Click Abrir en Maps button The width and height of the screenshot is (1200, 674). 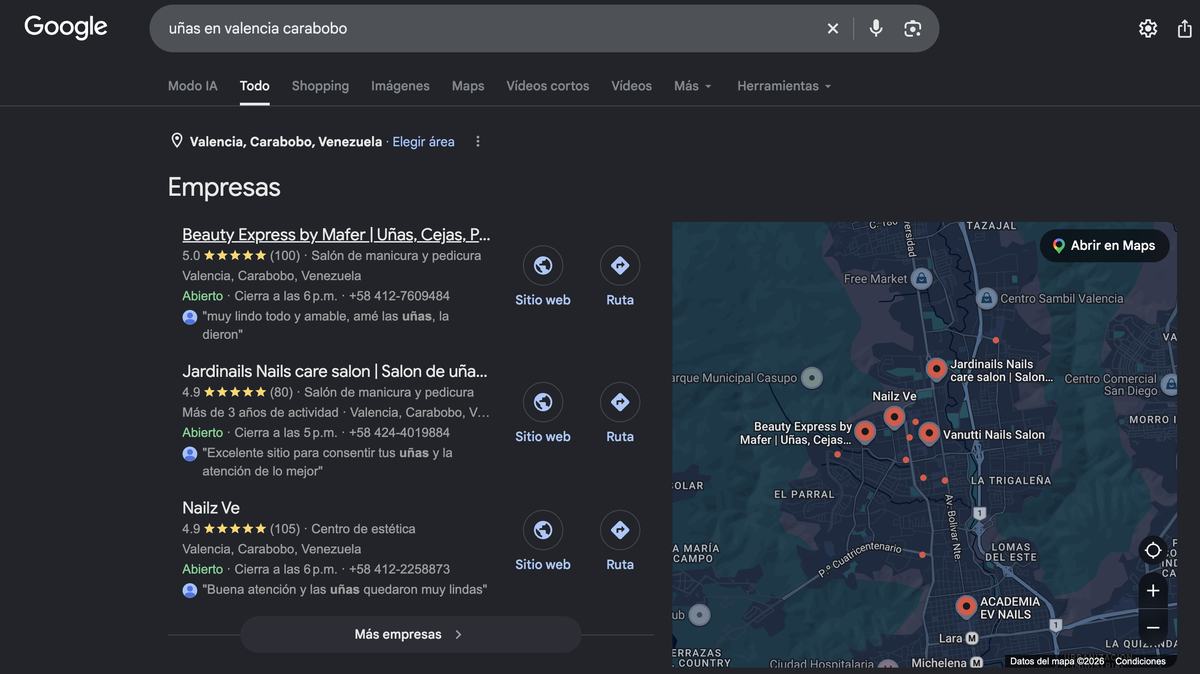coord(1104,245)
